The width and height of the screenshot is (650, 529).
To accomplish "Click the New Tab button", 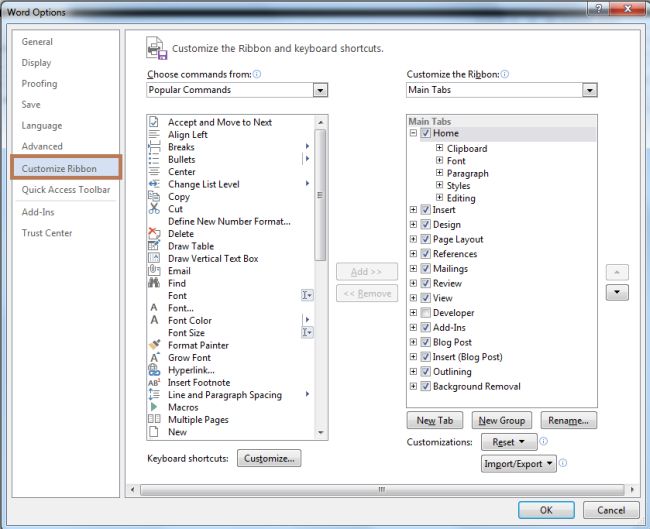I will point(434,420).
